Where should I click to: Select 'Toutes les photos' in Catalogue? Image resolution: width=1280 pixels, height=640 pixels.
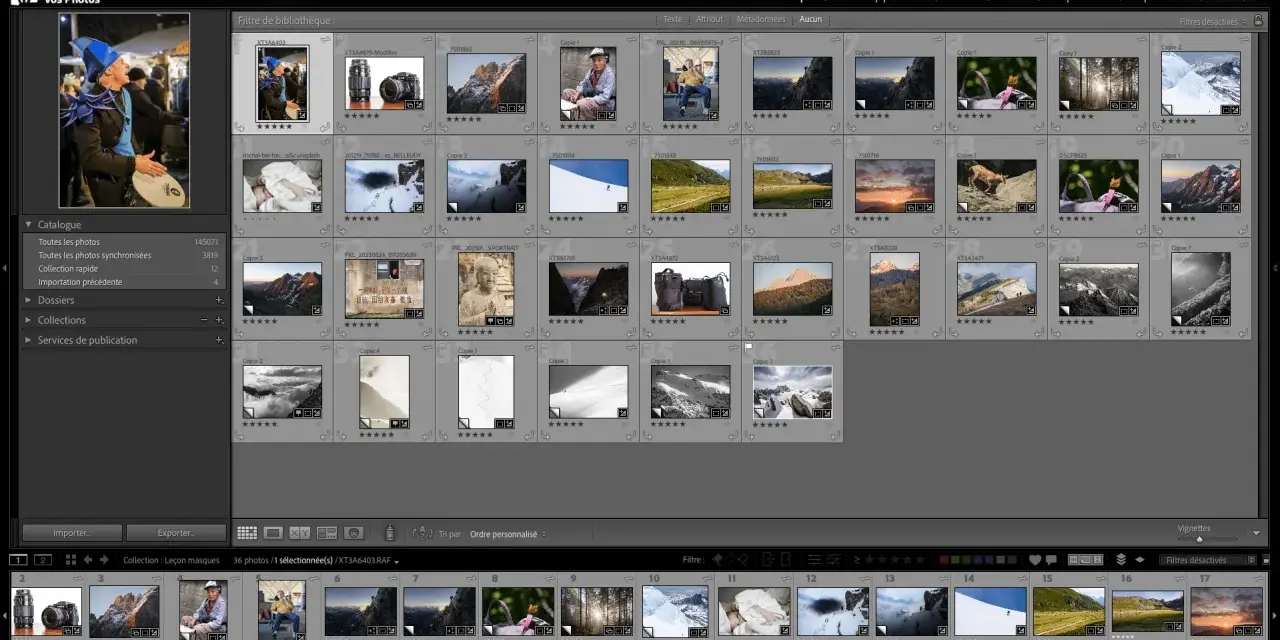pos(125,242)
